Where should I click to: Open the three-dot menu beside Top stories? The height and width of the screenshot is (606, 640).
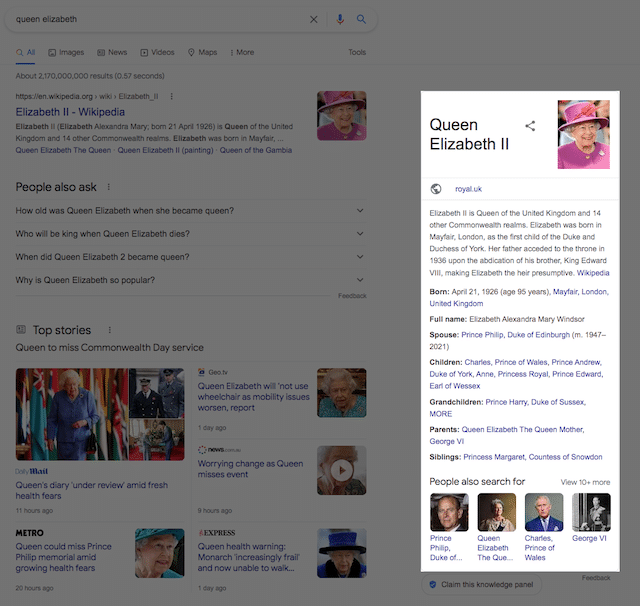(109, 330)
